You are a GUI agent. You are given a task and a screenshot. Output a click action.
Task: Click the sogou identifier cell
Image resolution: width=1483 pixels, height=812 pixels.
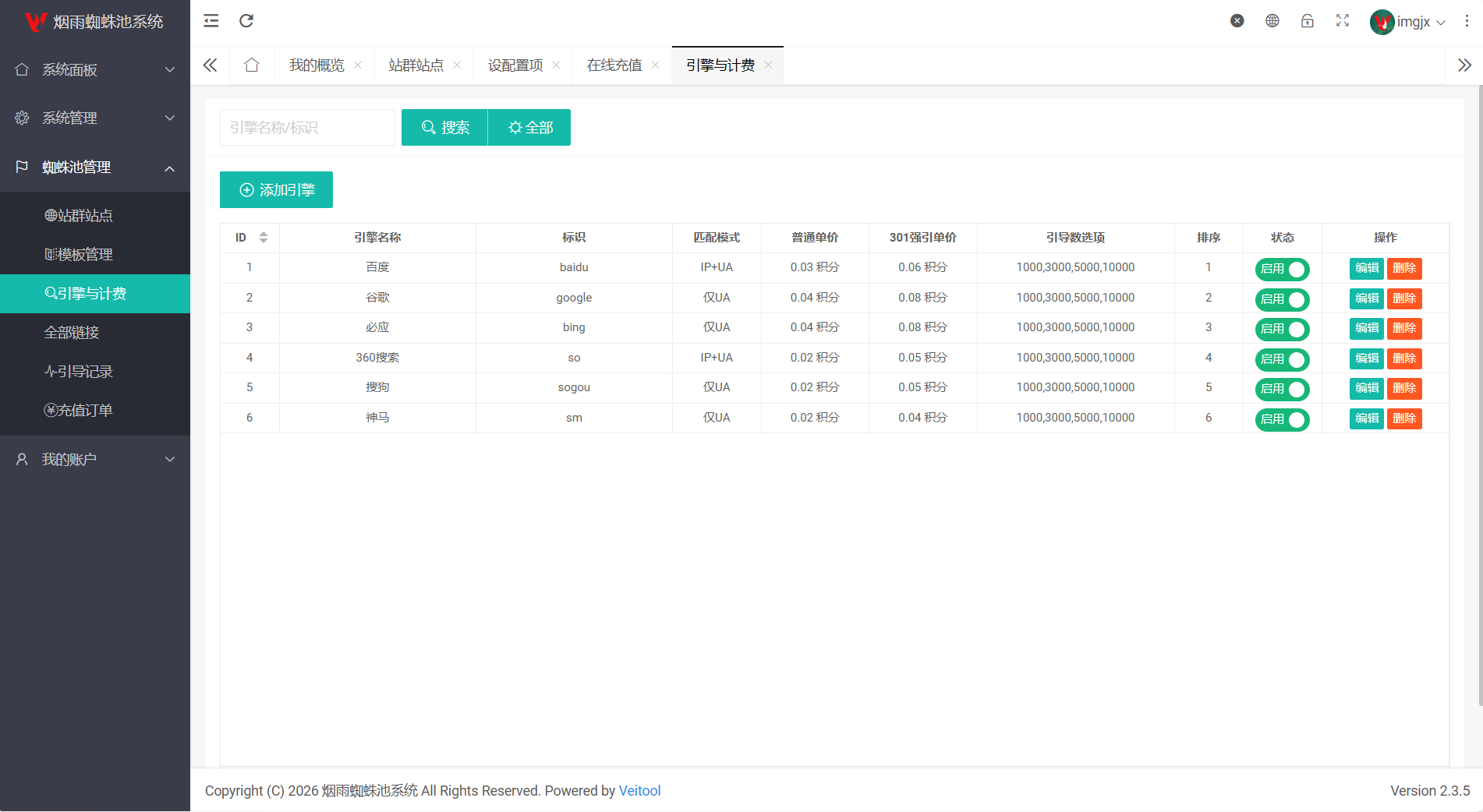pyautogui.click(x=574, y=387)
